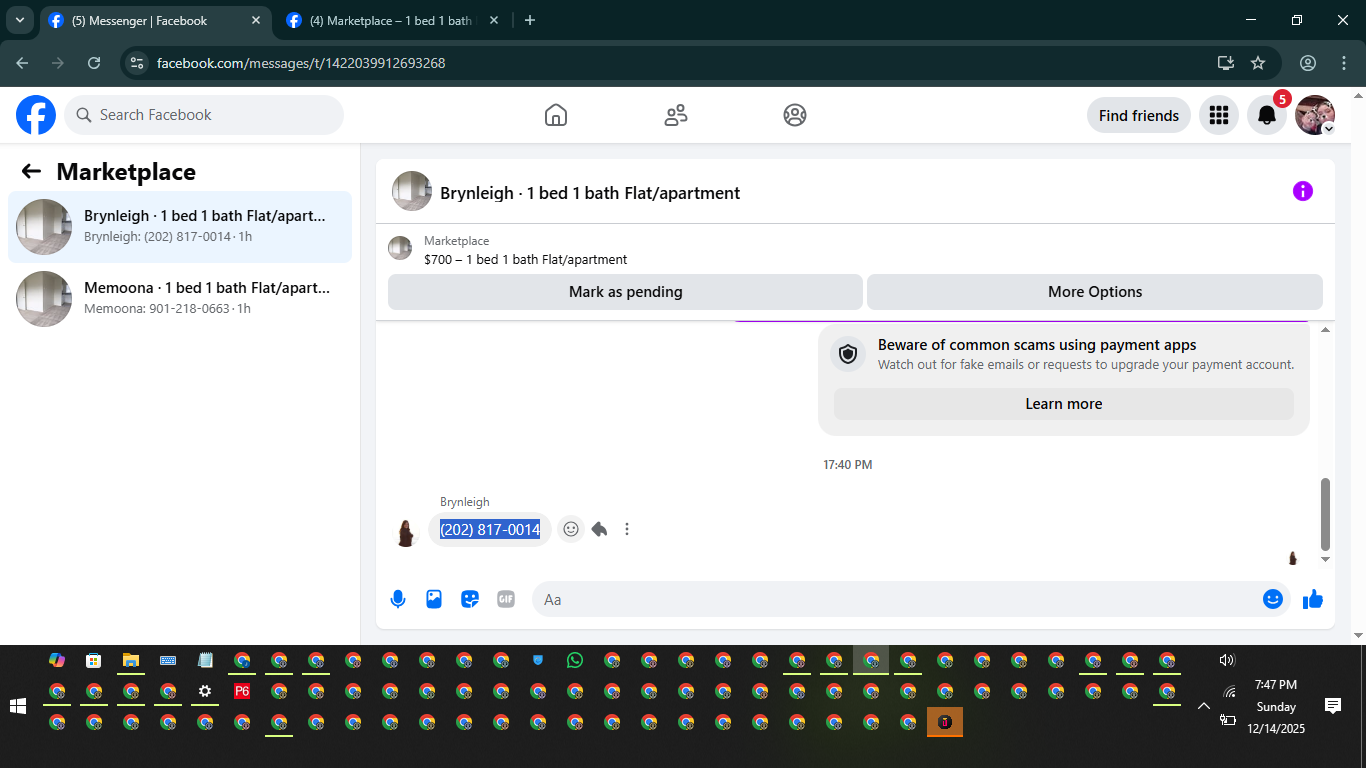1366x768 pixels.
Task: Switch to the Messenger | Facebook tab
Action: point(155,20)
